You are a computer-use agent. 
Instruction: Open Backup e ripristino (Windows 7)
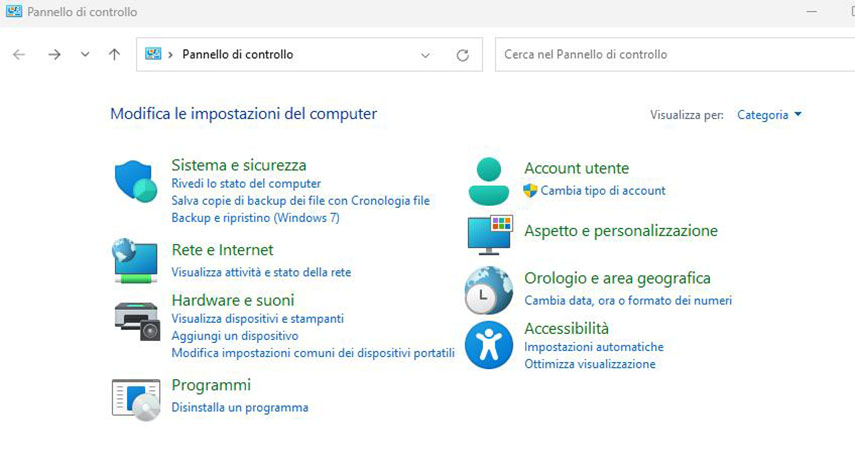click(255, 218)
